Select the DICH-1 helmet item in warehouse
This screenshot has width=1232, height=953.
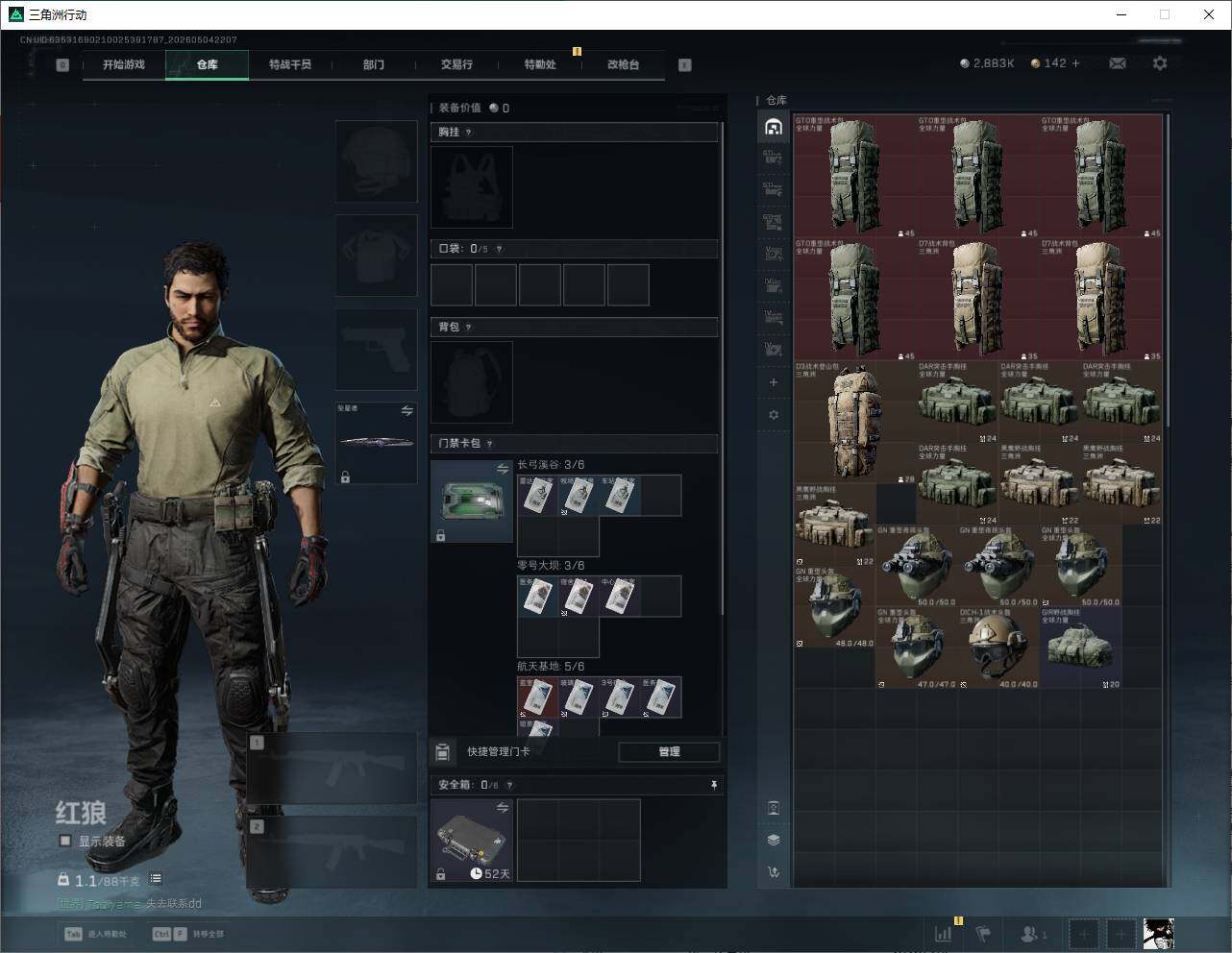[998, 648]
